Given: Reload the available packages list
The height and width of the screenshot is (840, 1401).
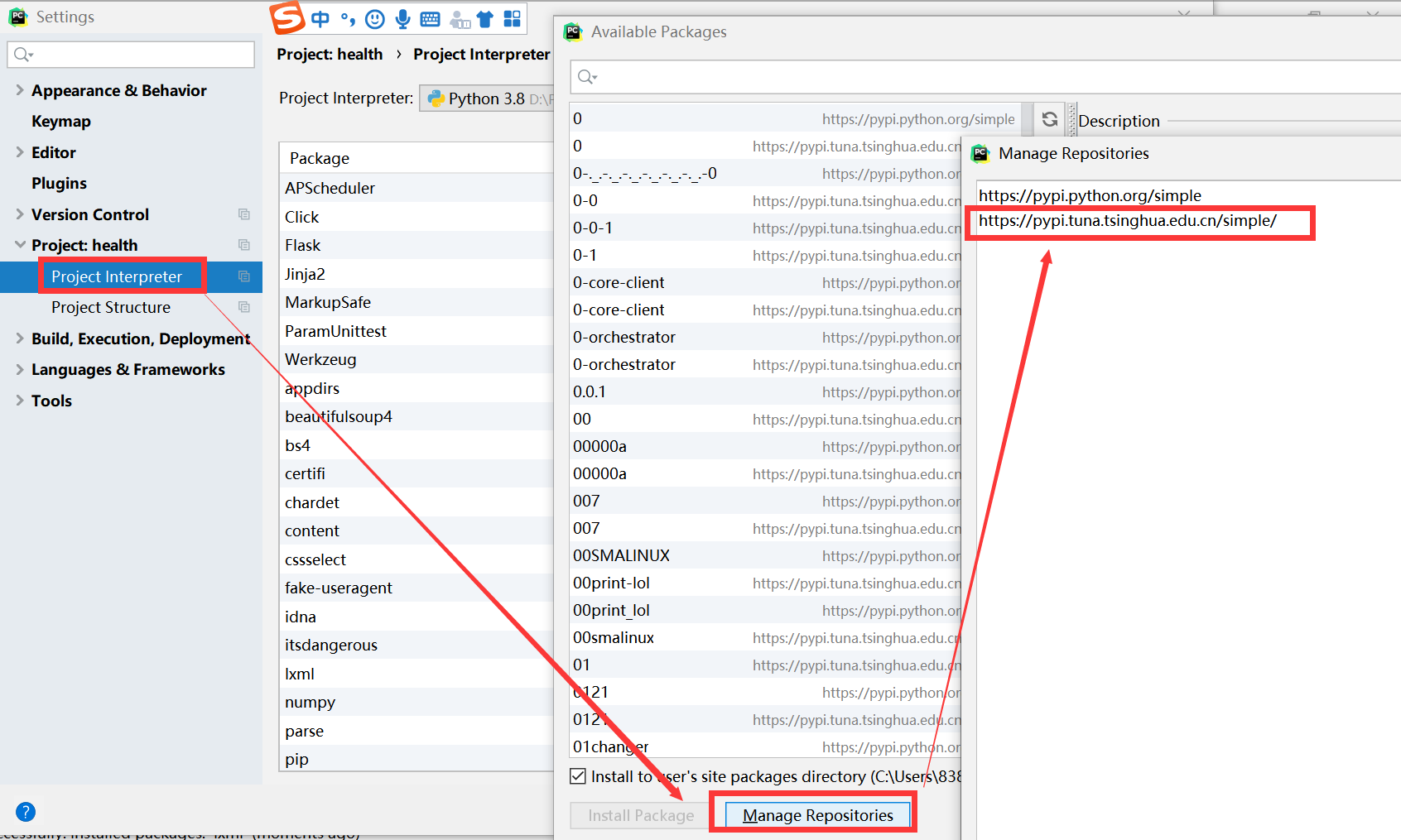Looking at the screenshot, I should [1049, 119].
